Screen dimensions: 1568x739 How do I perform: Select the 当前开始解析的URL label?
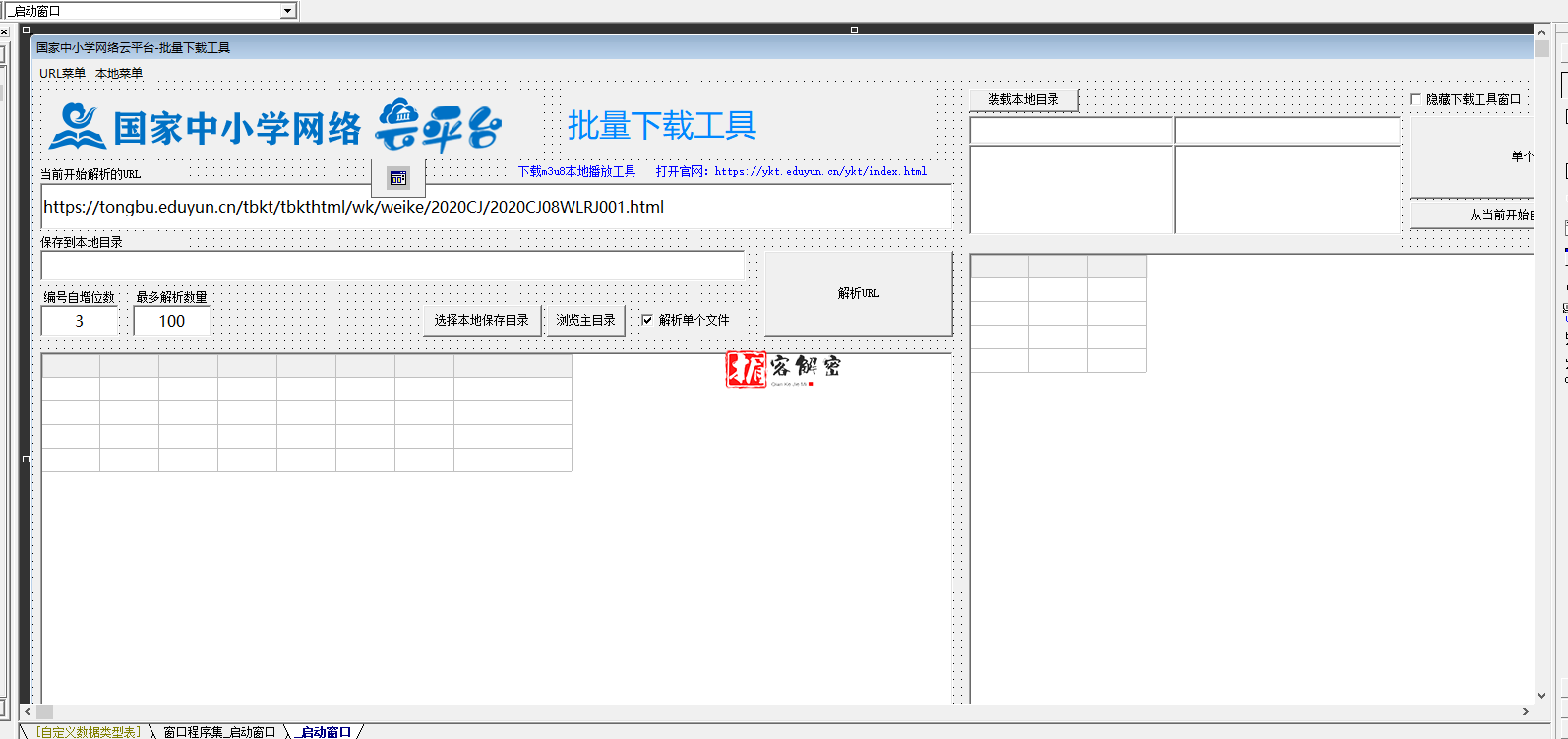tap(90, 174)
